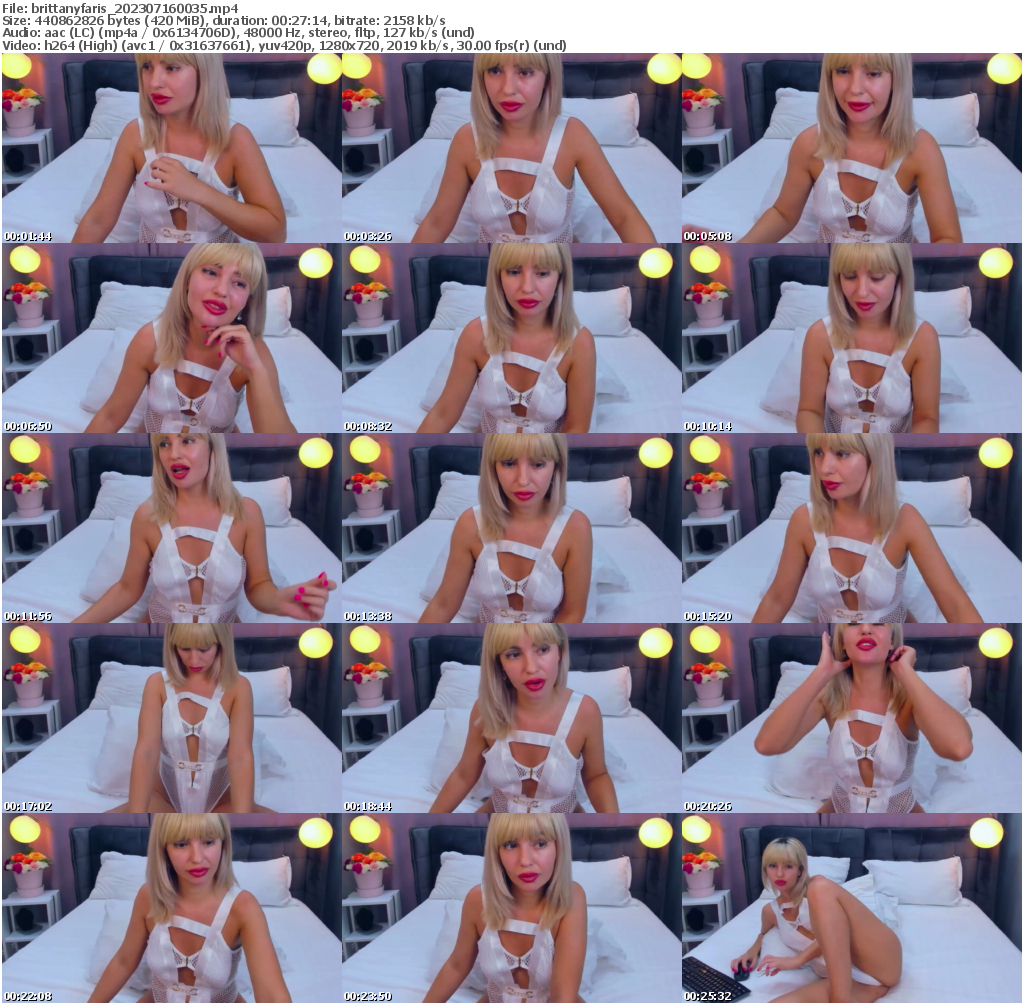Click the final thumbnail at 00:25:32
This screenshot has height=1003, width=1024.
[x=853, y=905]
